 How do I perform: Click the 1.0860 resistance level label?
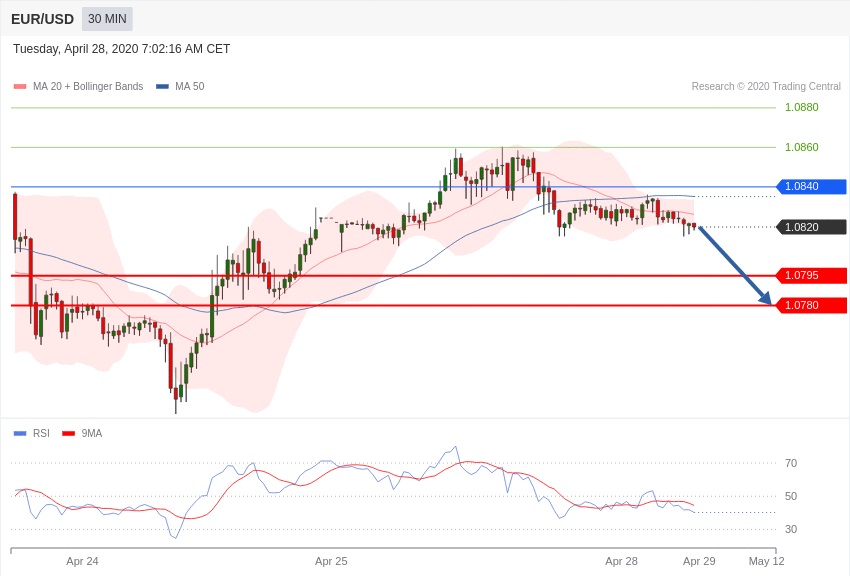pos(801,147)
